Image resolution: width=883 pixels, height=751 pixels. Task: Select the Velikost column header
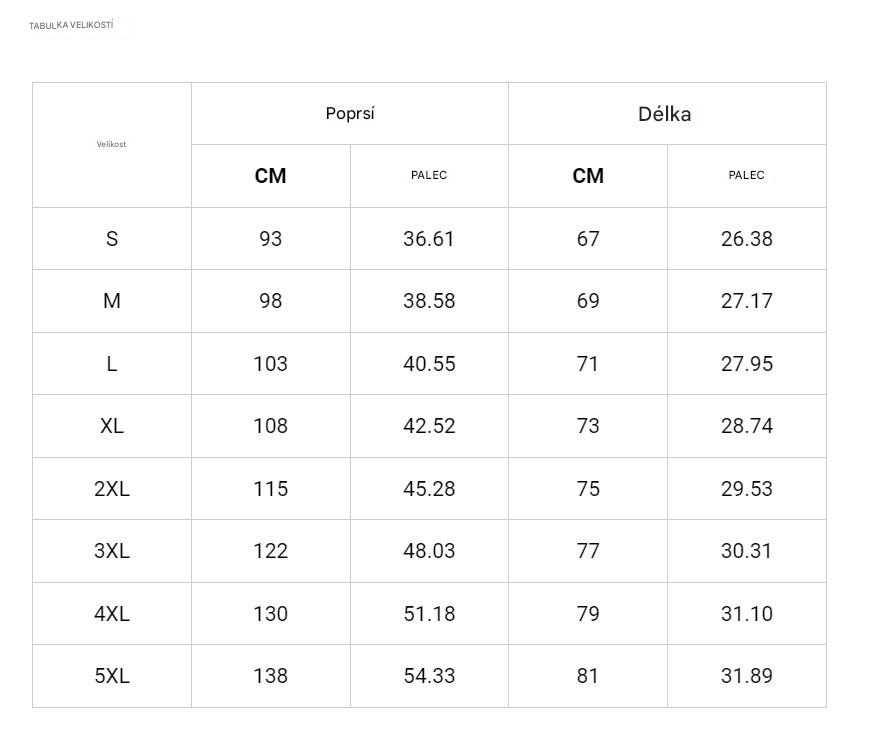click(x=111, y=144)
